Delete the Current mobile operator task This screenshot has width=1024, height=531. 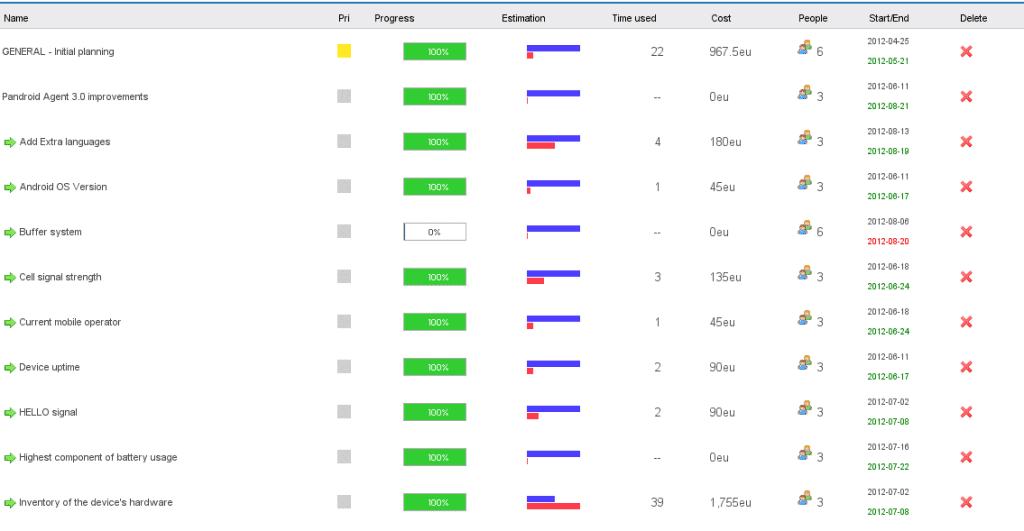(966, 322)
